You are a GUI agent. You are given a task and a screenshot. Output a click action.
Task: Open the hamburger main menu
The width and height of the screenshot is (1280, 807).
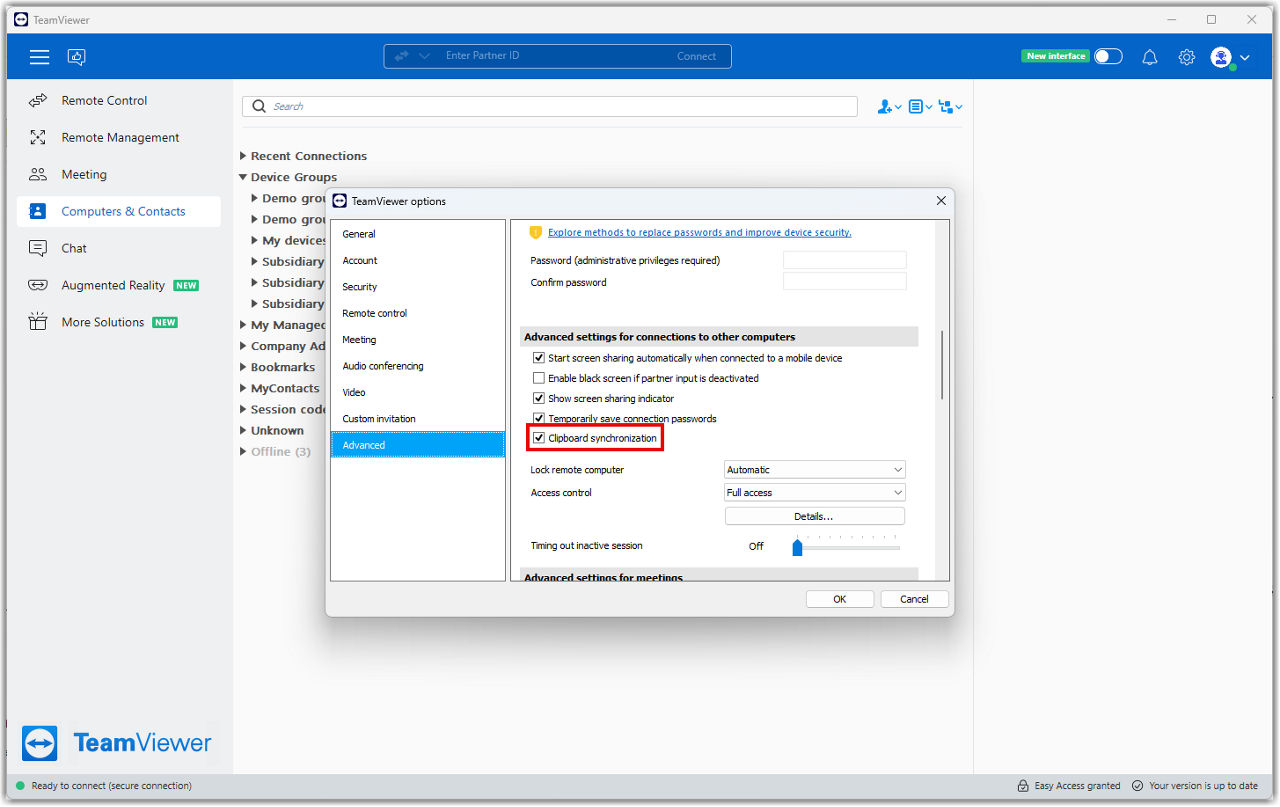(39, 57)
